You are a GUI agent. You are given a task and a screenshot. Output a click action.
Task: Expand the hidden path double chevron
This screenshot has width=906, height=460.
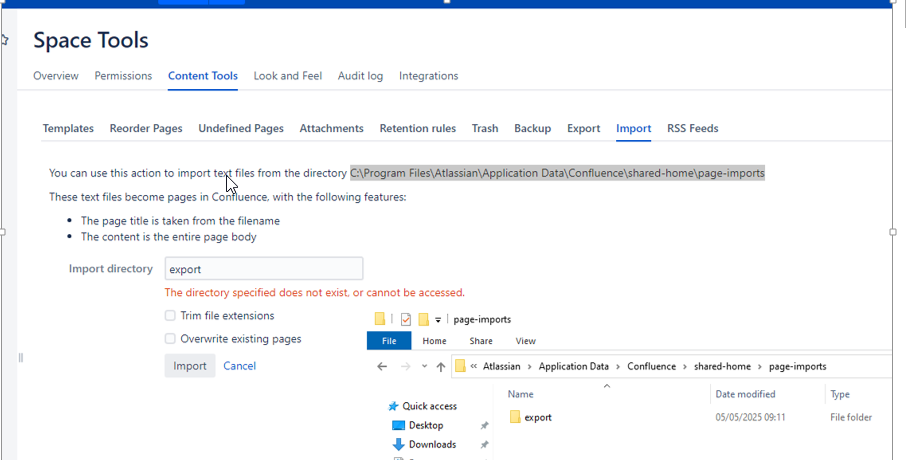pos(474,366)
